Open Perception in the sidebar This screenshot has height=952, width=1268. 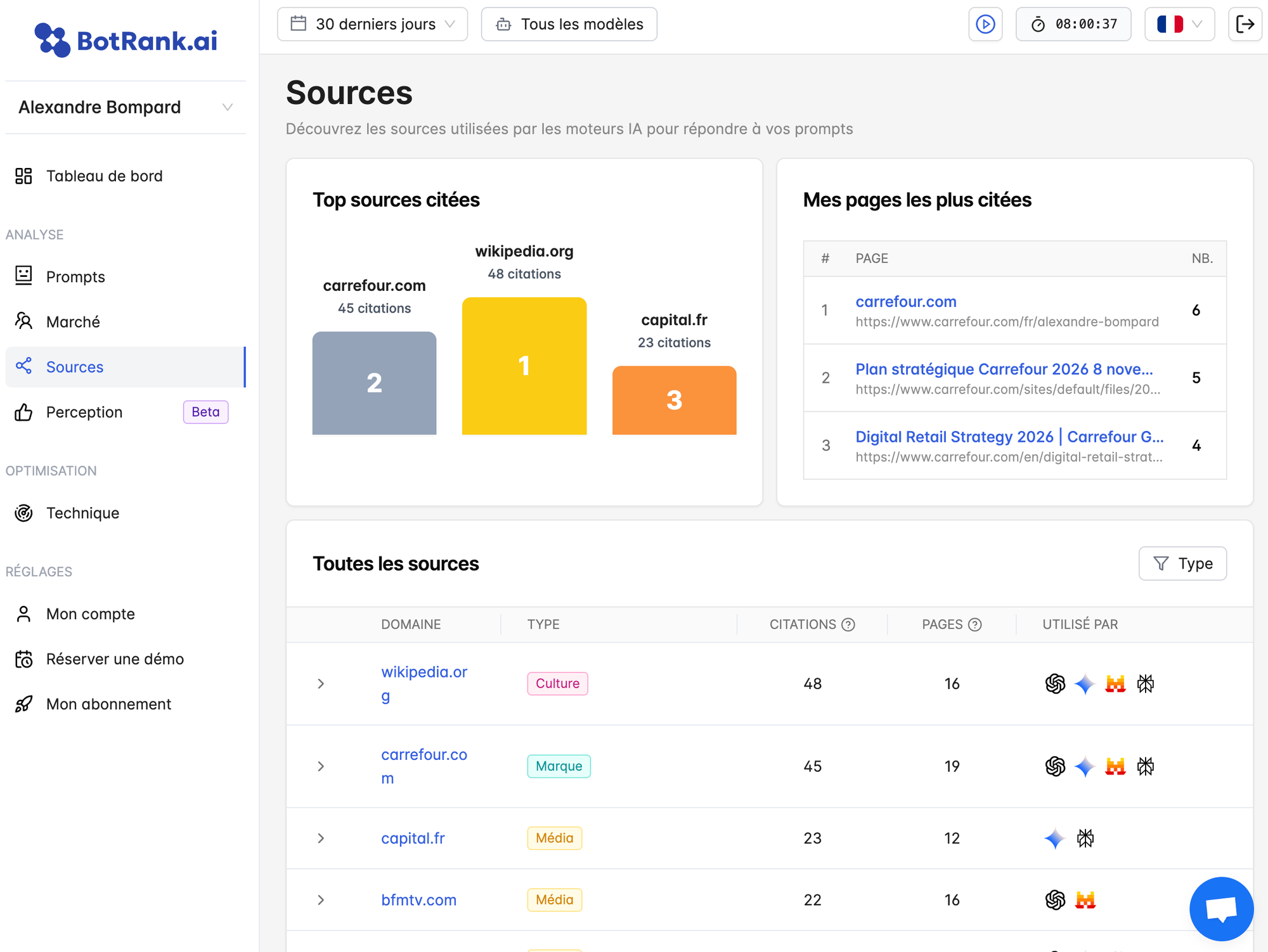(84, 412)
